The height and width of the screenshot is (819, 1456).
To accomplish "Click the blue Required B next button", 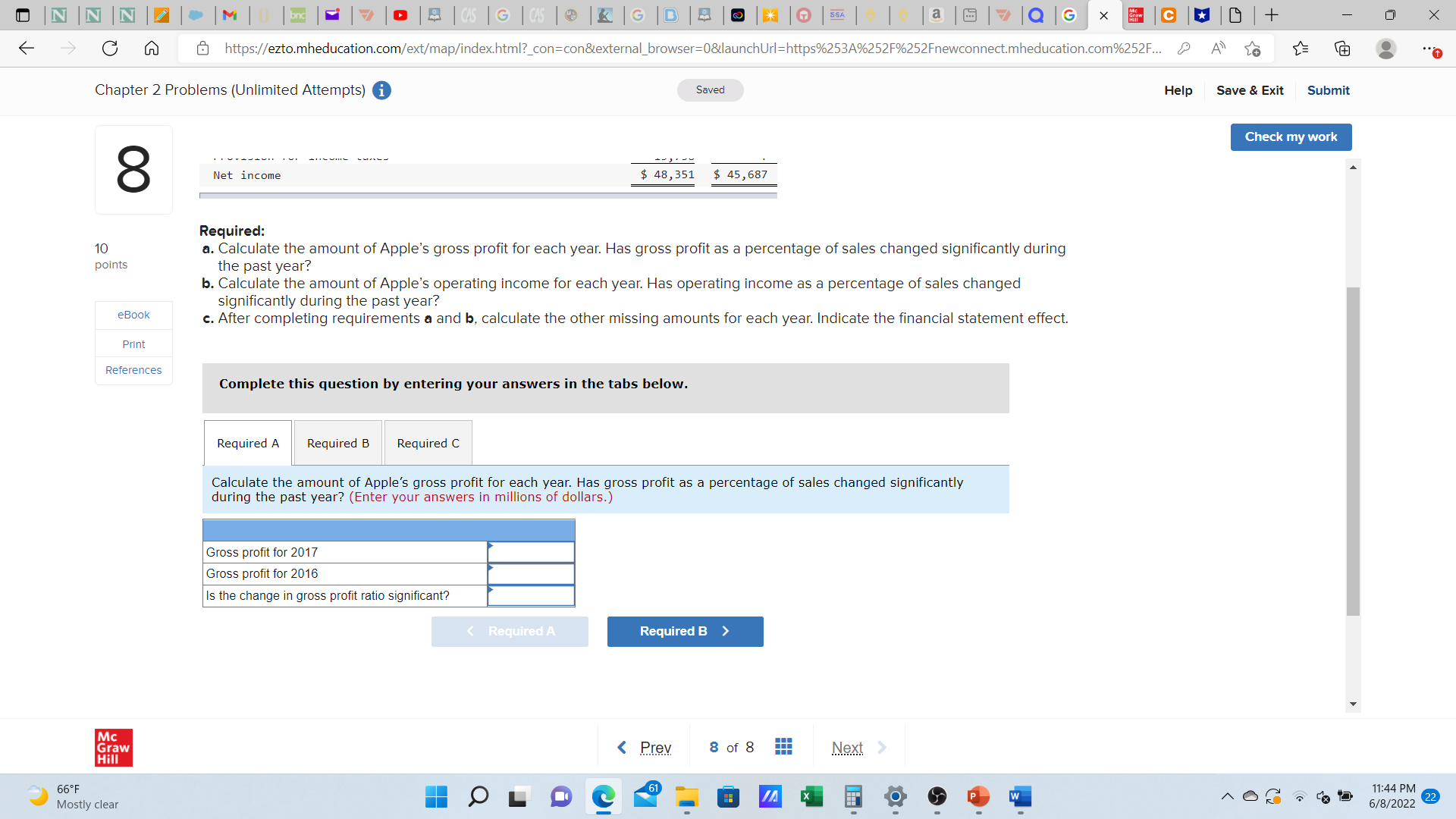I will (685, 632).
